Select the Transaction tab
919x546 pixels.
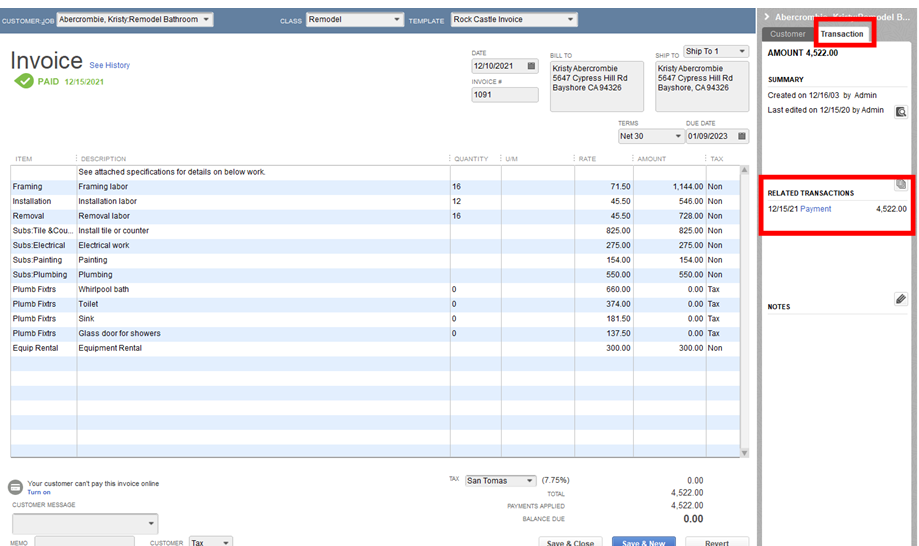842,34
